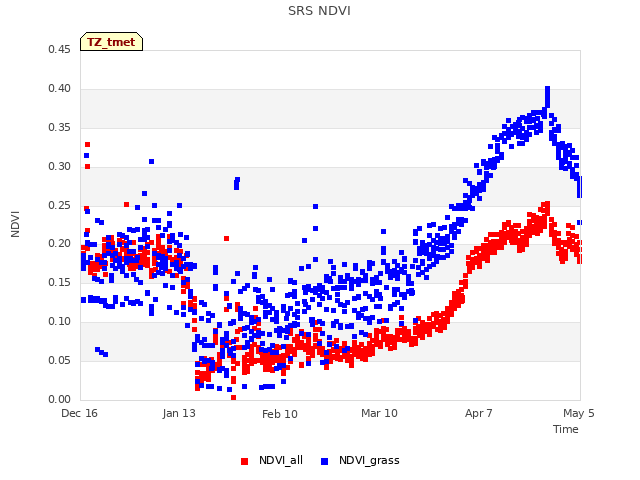
Task: Toggle the NDVI_grass legend entry
Action: [x=360, y=460]
